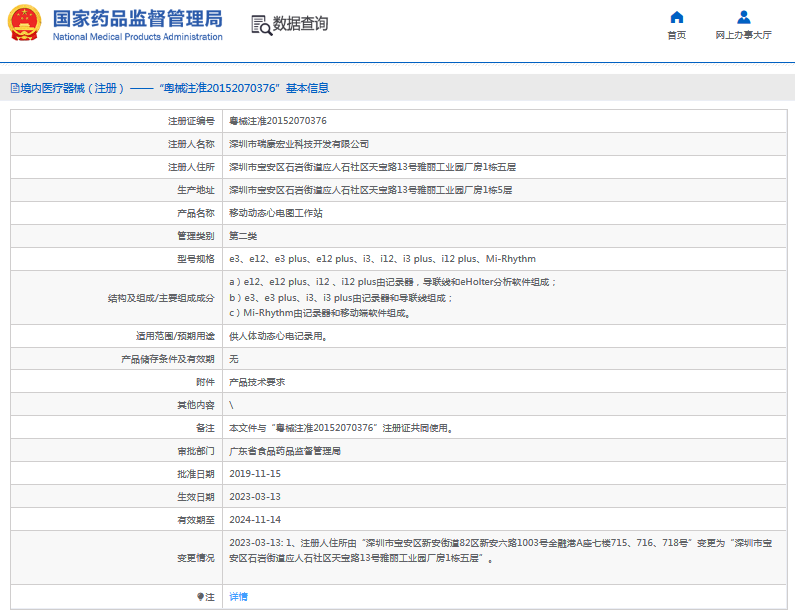Screen dimensions: 795x614
Task: Click the 生产地址 row label
Action: [x=196, y=190]
